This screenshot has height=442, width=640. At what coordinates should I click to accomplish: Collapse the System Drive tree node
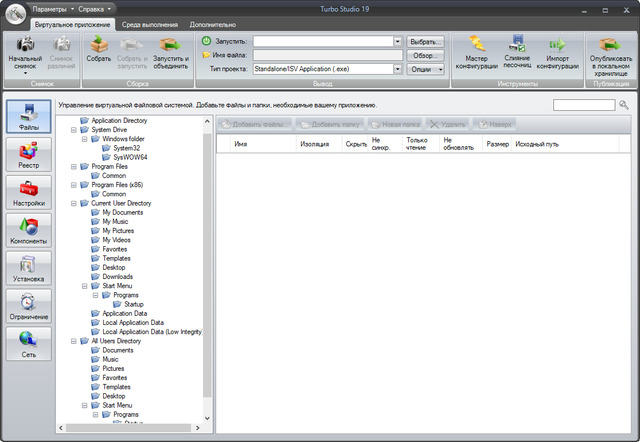73,130
